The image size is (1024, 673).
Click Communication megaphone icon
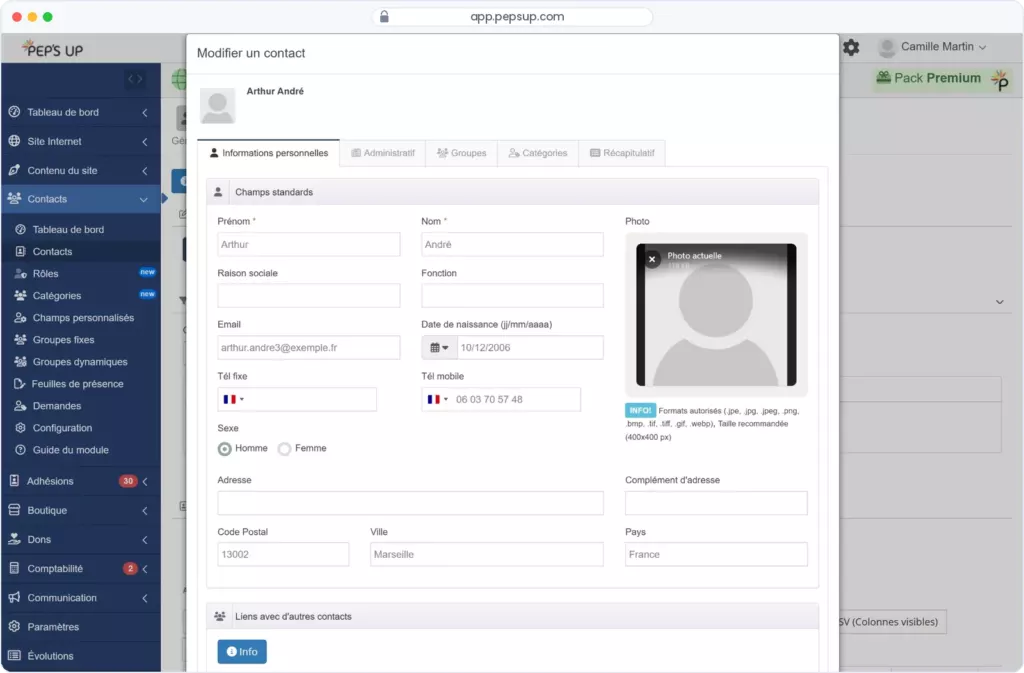click(14, 597)
